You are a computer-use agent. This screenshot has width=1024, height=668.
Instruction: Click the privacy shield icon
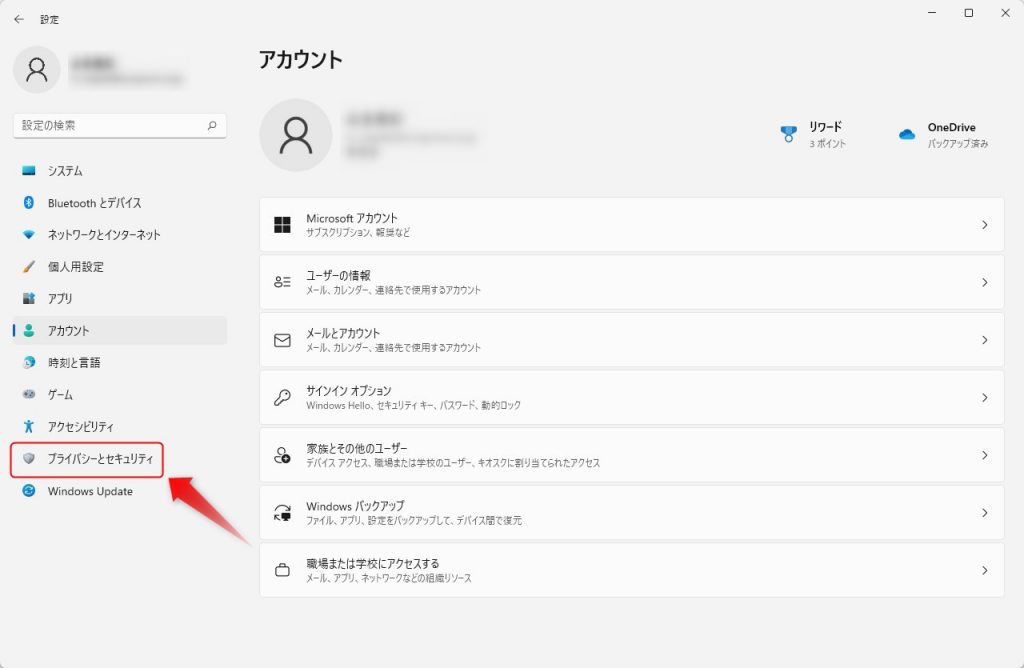tap(29, 458)
